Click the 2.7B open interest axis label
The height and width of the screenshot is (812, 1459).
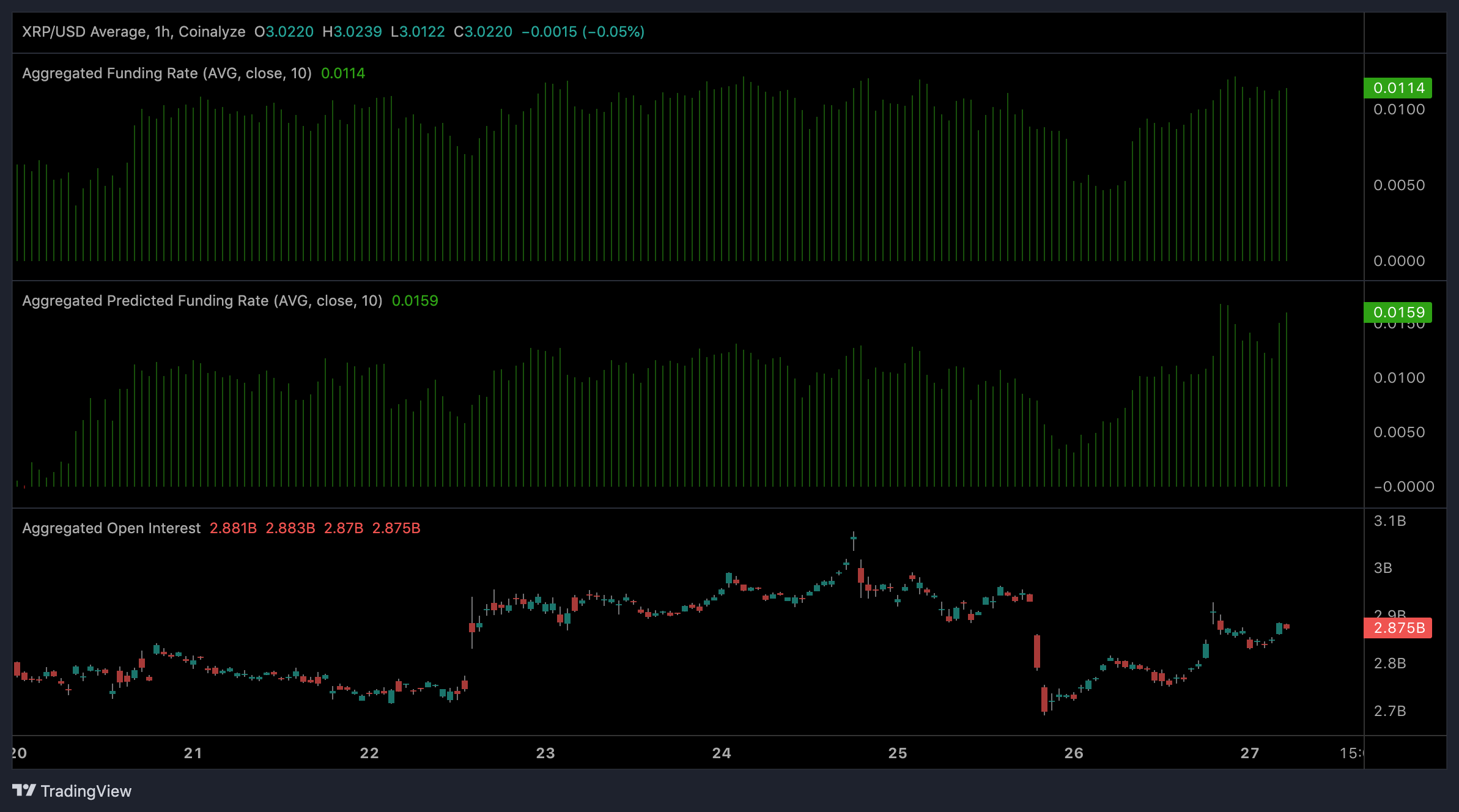tap(1389, 711)
